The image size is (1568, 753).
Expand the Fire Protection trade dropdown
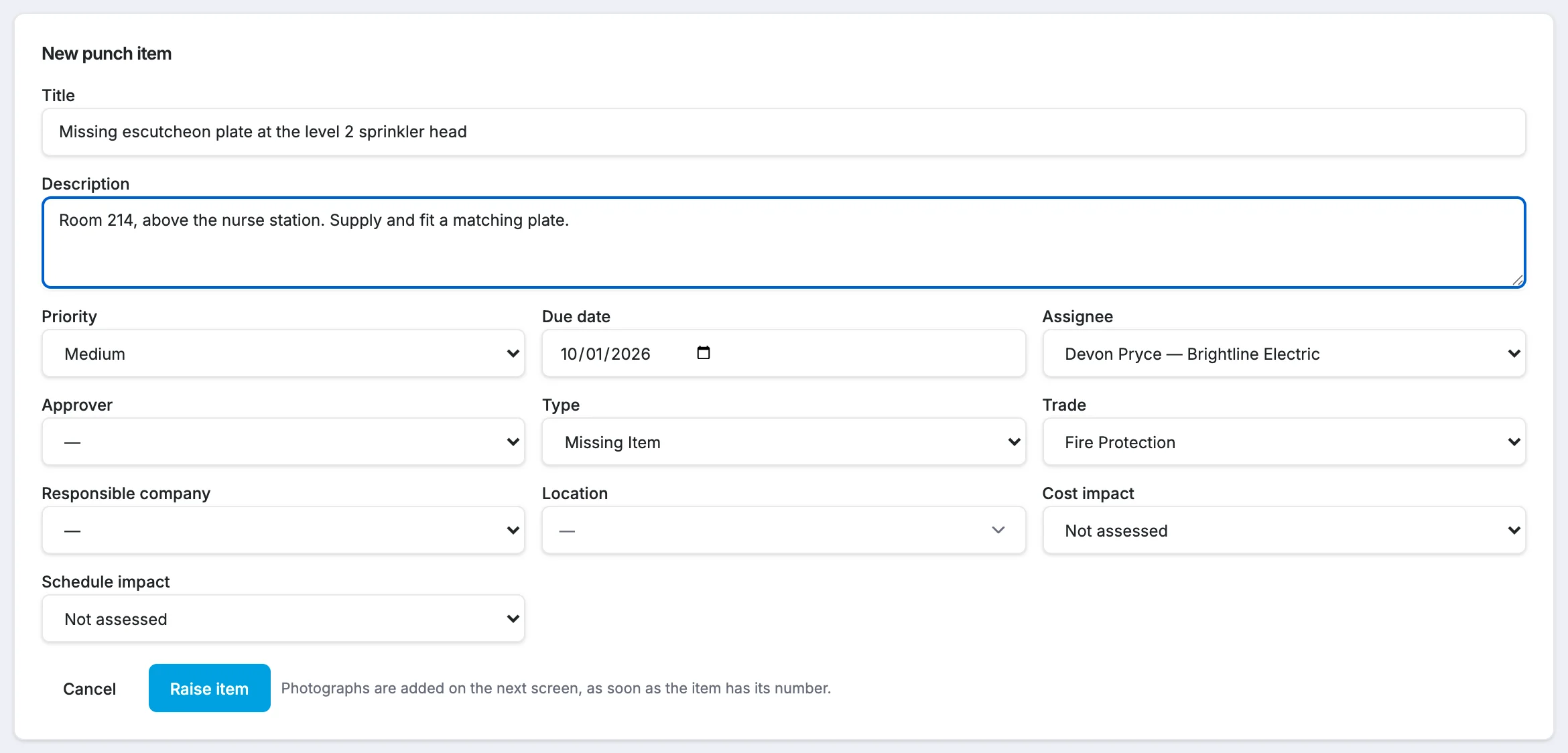1284,442
